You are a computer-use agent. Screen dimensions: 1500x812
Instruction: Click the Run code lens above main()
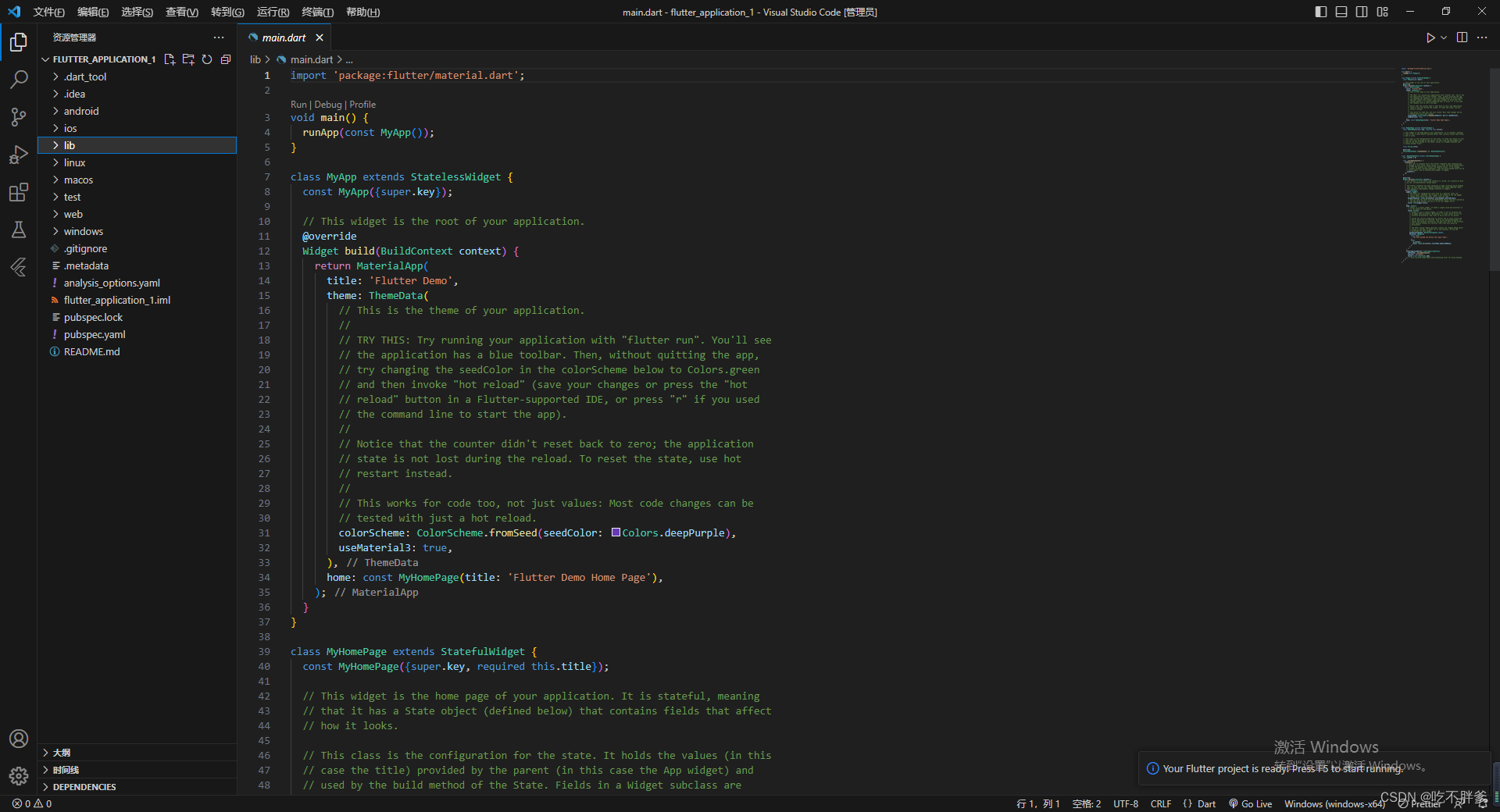pyautogui.click(x=298, y=105)
